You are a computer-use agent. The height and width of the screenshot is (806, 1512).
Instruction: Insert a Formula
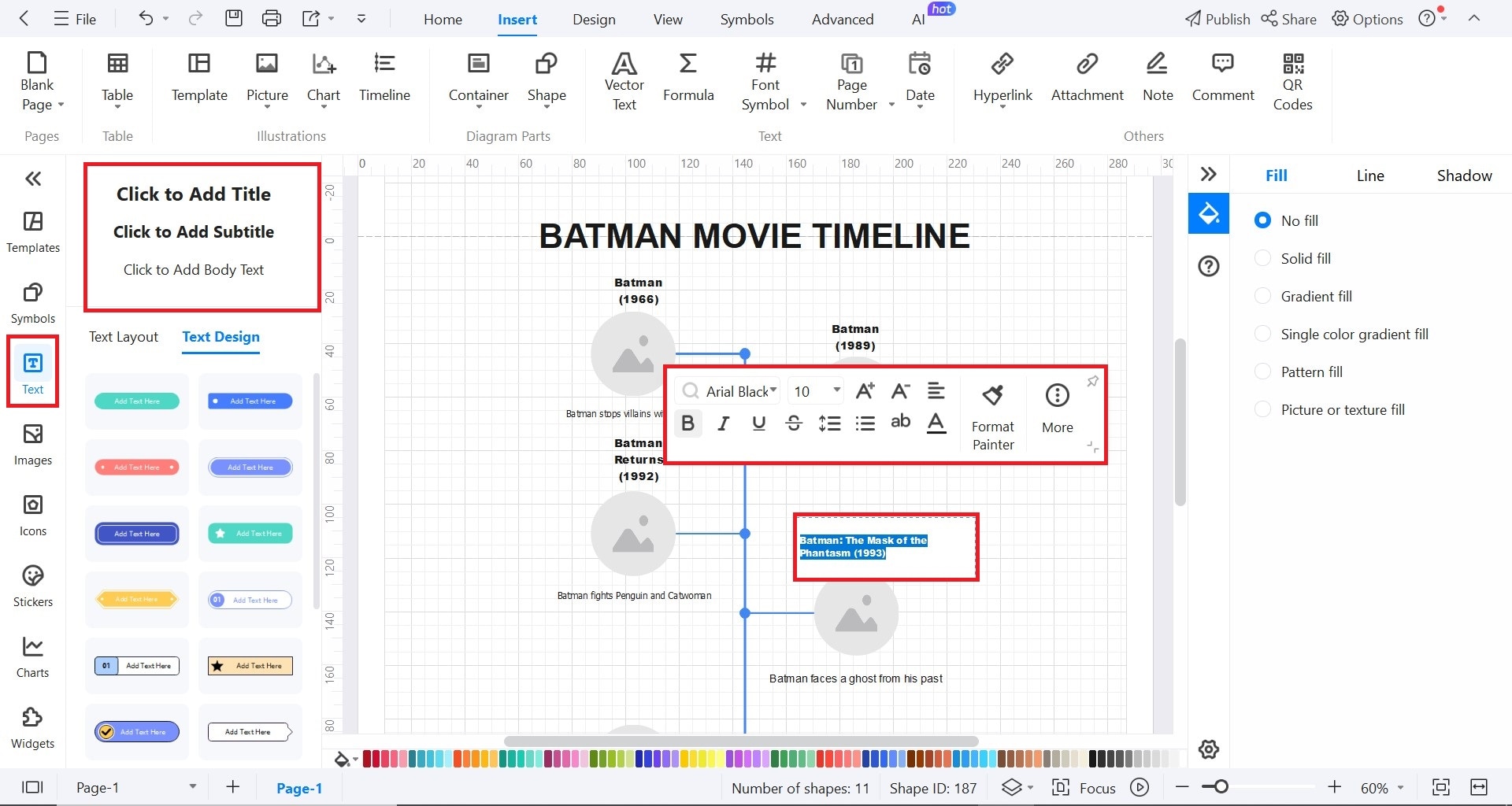pos(688,77)
